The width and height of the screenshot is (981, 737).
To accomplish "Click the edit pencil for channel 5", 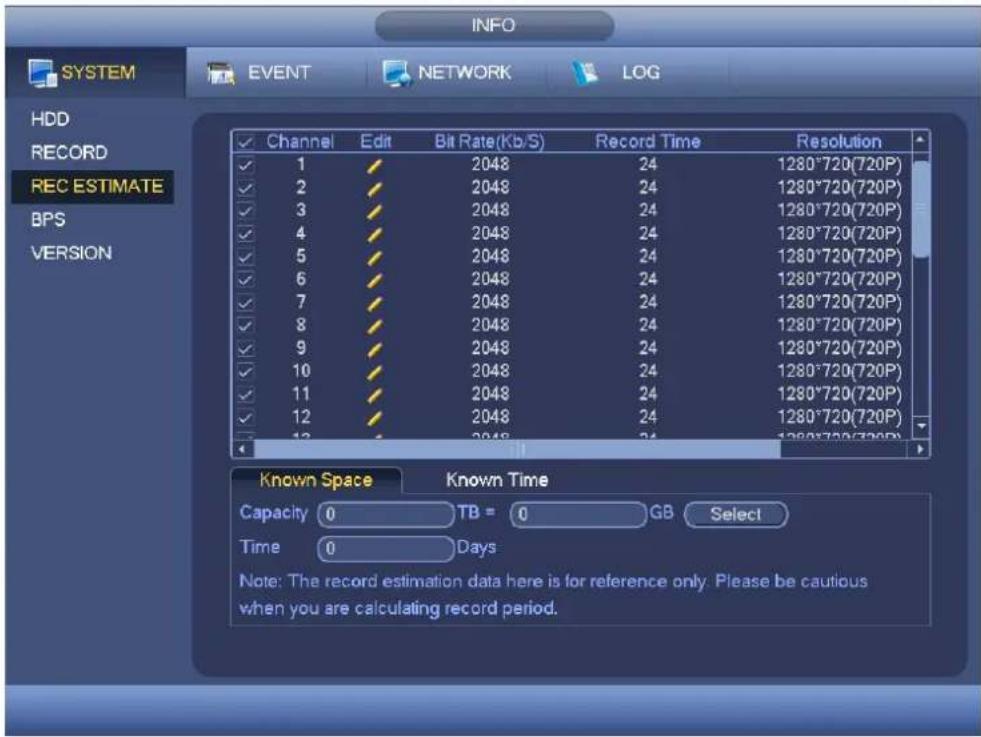I will 374,258.
